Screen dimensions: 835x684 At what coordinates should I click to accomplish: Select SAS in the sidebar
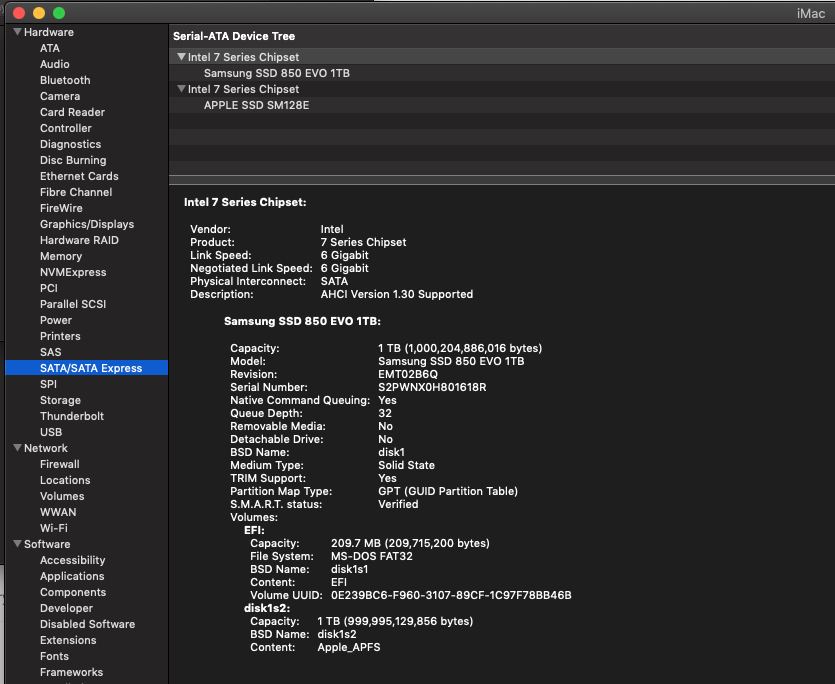pyautogui.click(x=50, y=352)
